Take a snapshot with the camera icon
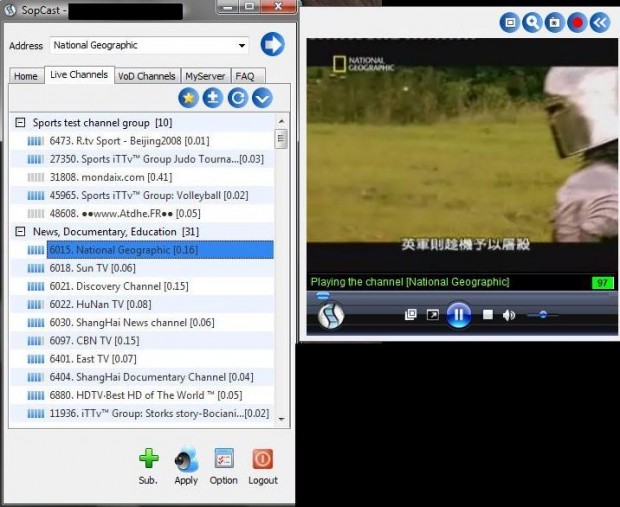 [555, 23]
